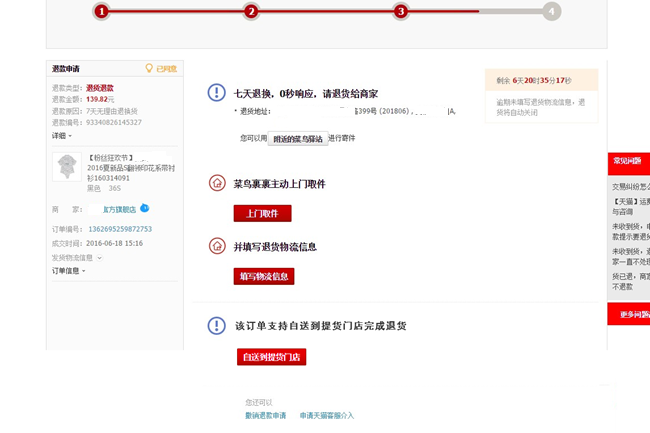This screenshot has width=650, height=433.
Task: Click the 填写物流信息 button
Action: 264,276
